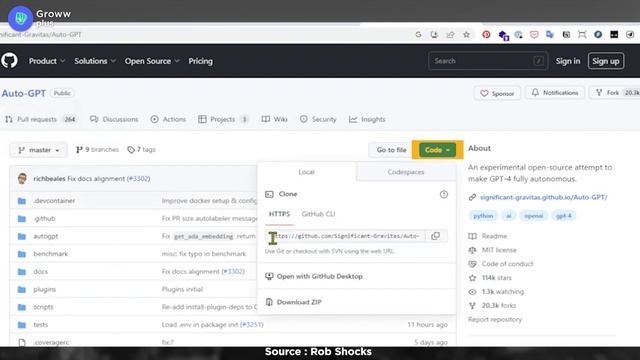Click the gpt-4 topic tag
The width and height of the screenshot is (640, 360).
click(564, 216)
